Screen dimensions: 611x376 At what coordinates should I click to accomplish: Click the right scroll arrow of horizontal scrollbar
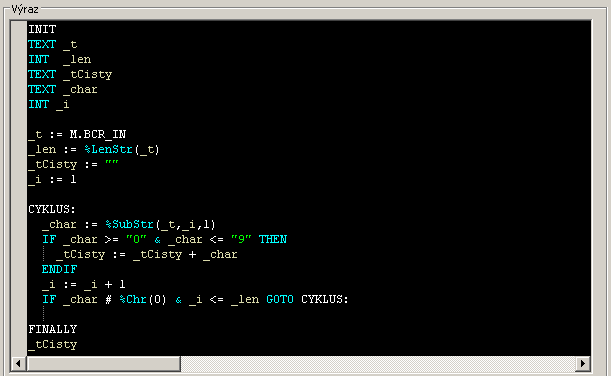pyautogui.click(x=583, y=364)
